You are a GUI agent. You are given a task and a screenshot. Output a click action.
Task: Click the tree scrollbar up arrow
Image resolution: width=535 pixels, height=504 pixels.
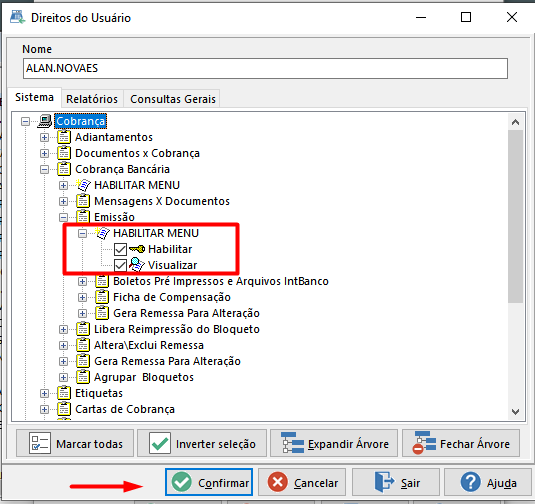tap(516, 122)
